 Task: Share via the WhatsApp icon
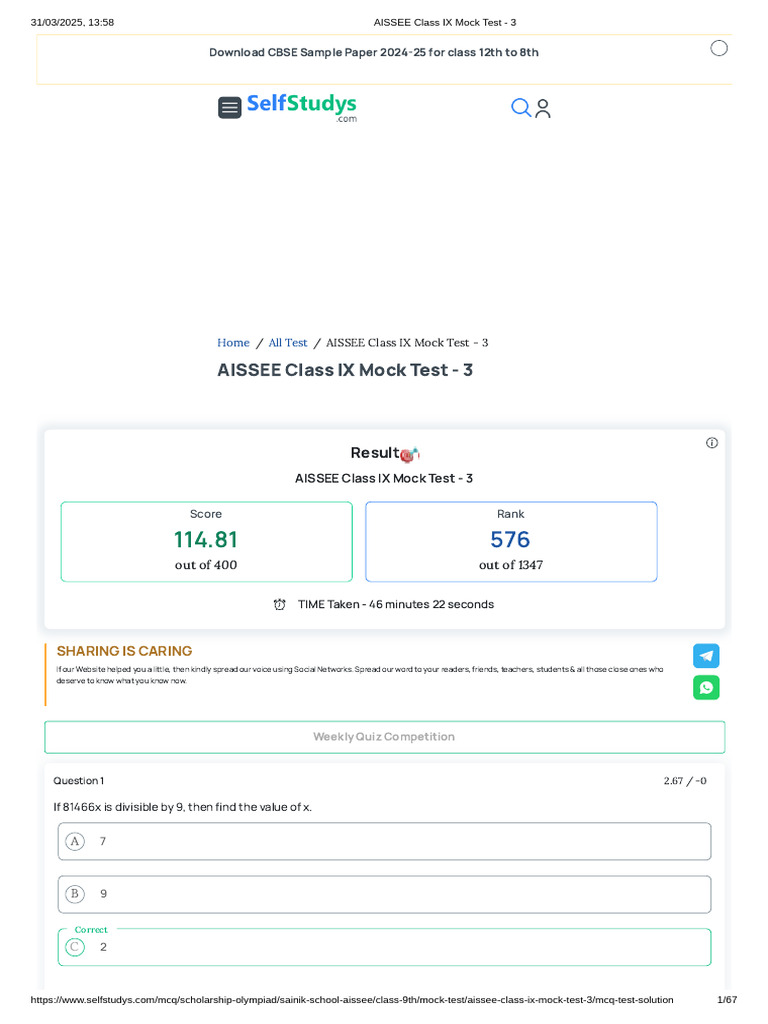pos(706,687)
